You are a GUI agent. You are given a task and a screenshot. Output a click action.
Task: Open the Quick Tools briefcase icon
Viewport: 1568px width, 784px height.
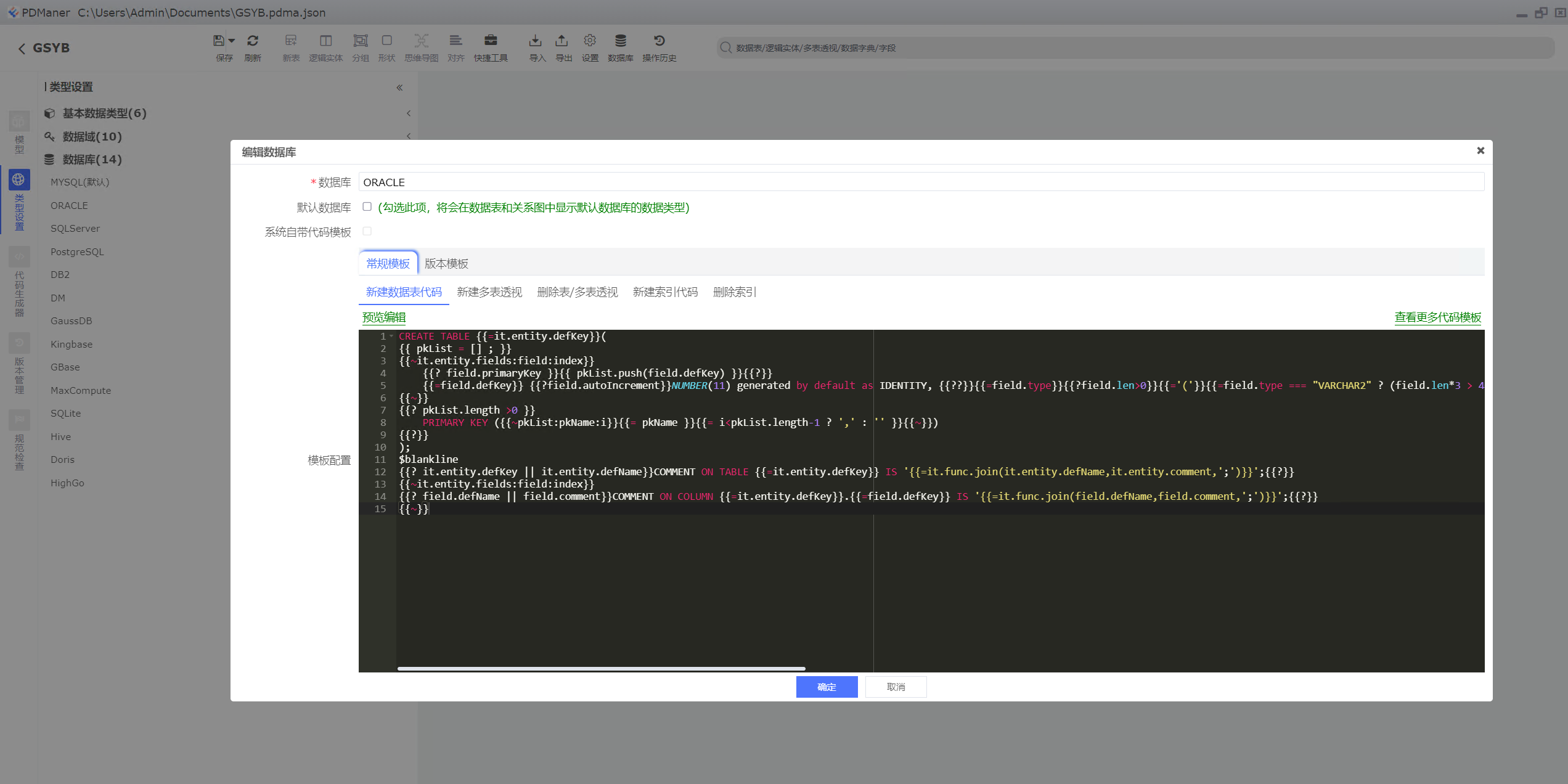tap(491, 41)
